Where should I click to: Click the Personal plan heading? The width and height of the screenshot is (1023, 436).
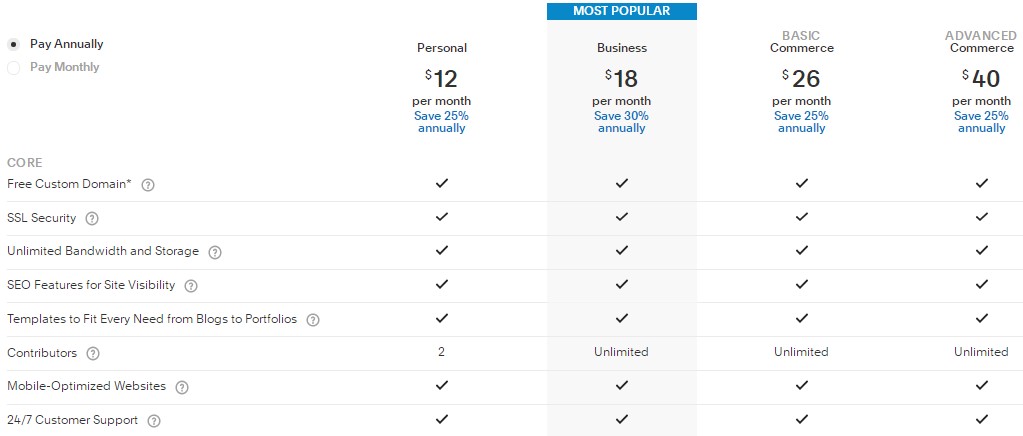441,48
